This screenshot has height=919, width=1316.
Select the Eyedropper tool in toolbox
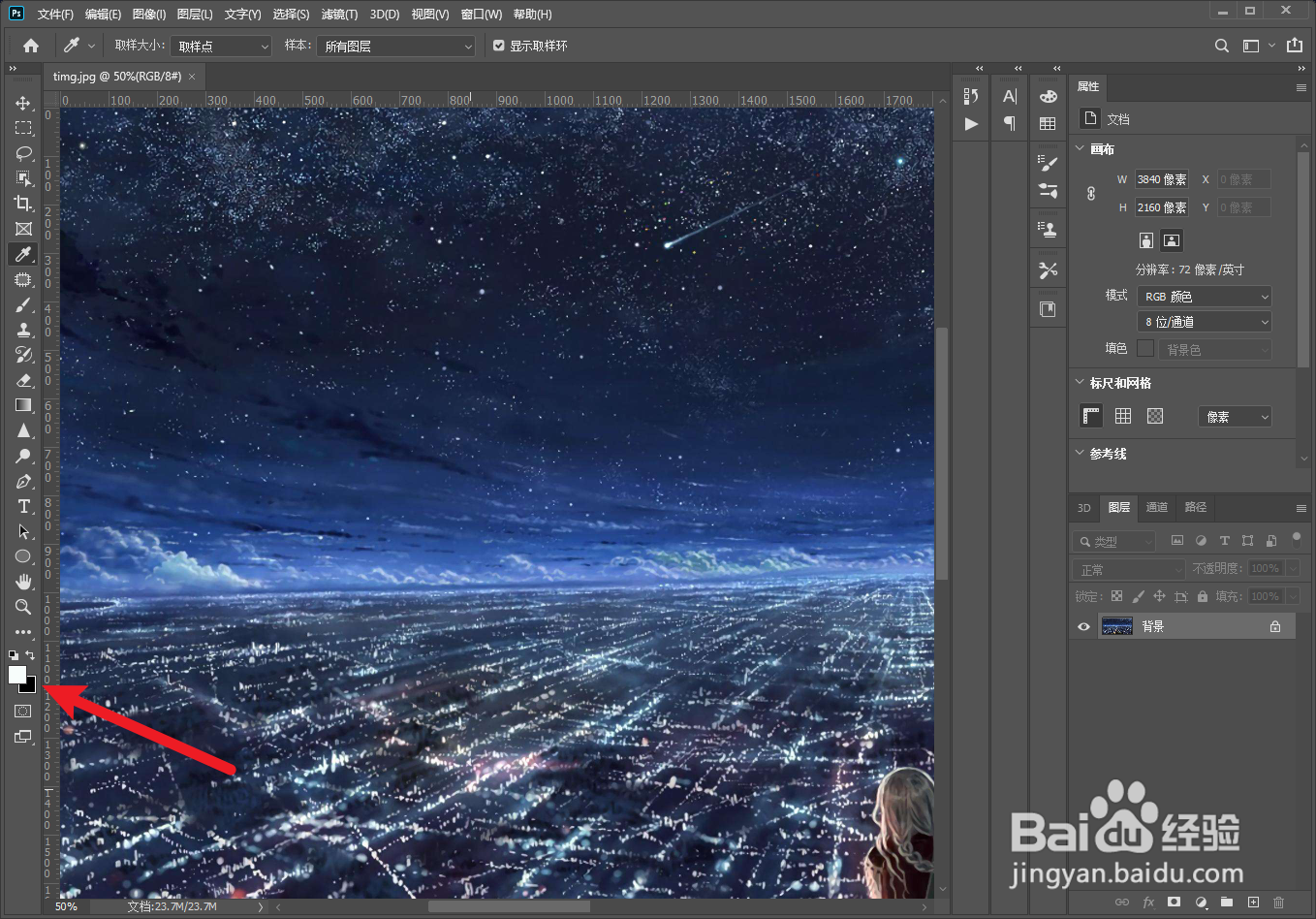pos(23,254)
